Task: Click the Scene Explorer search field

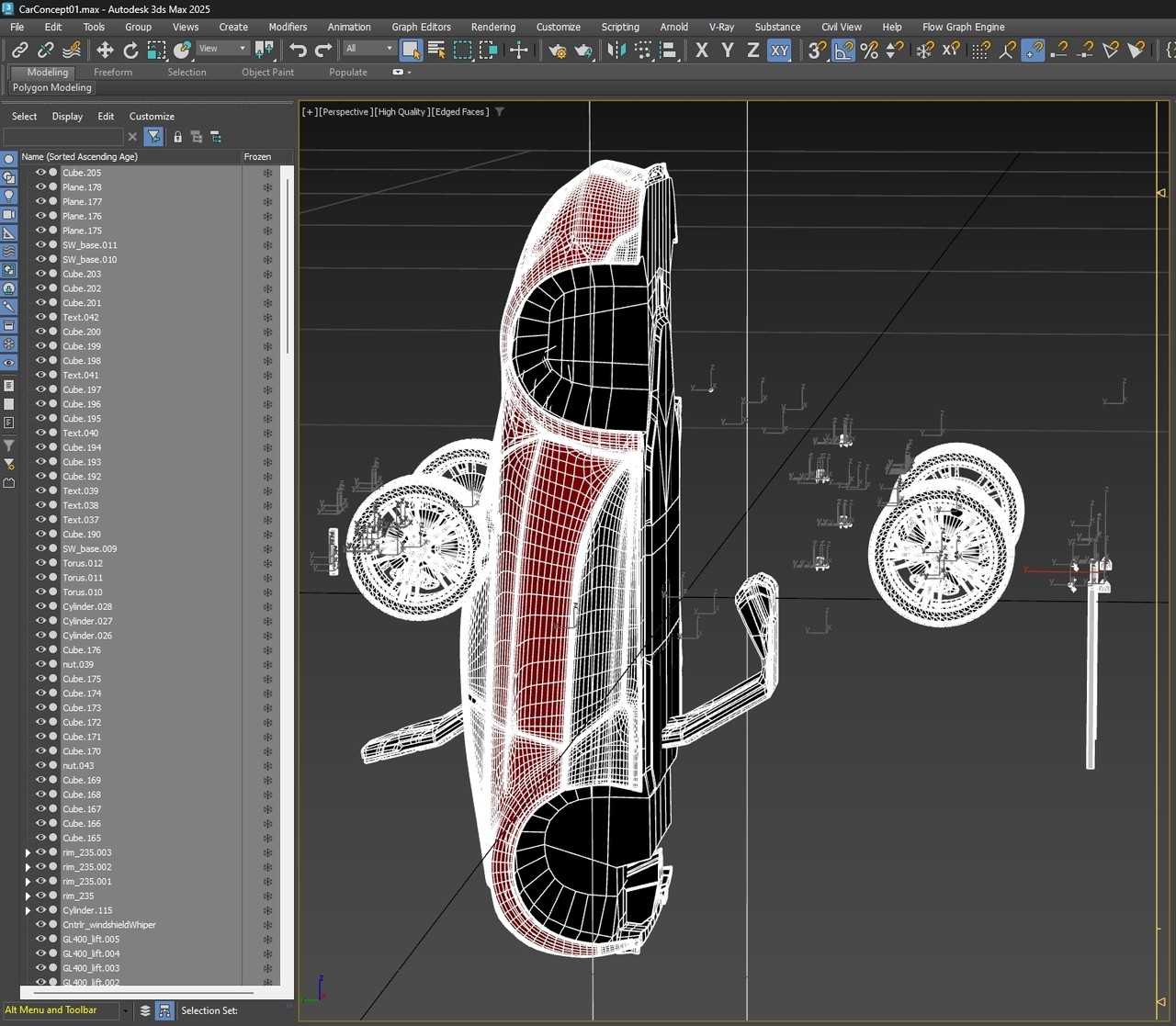Action: coord(62,137)
